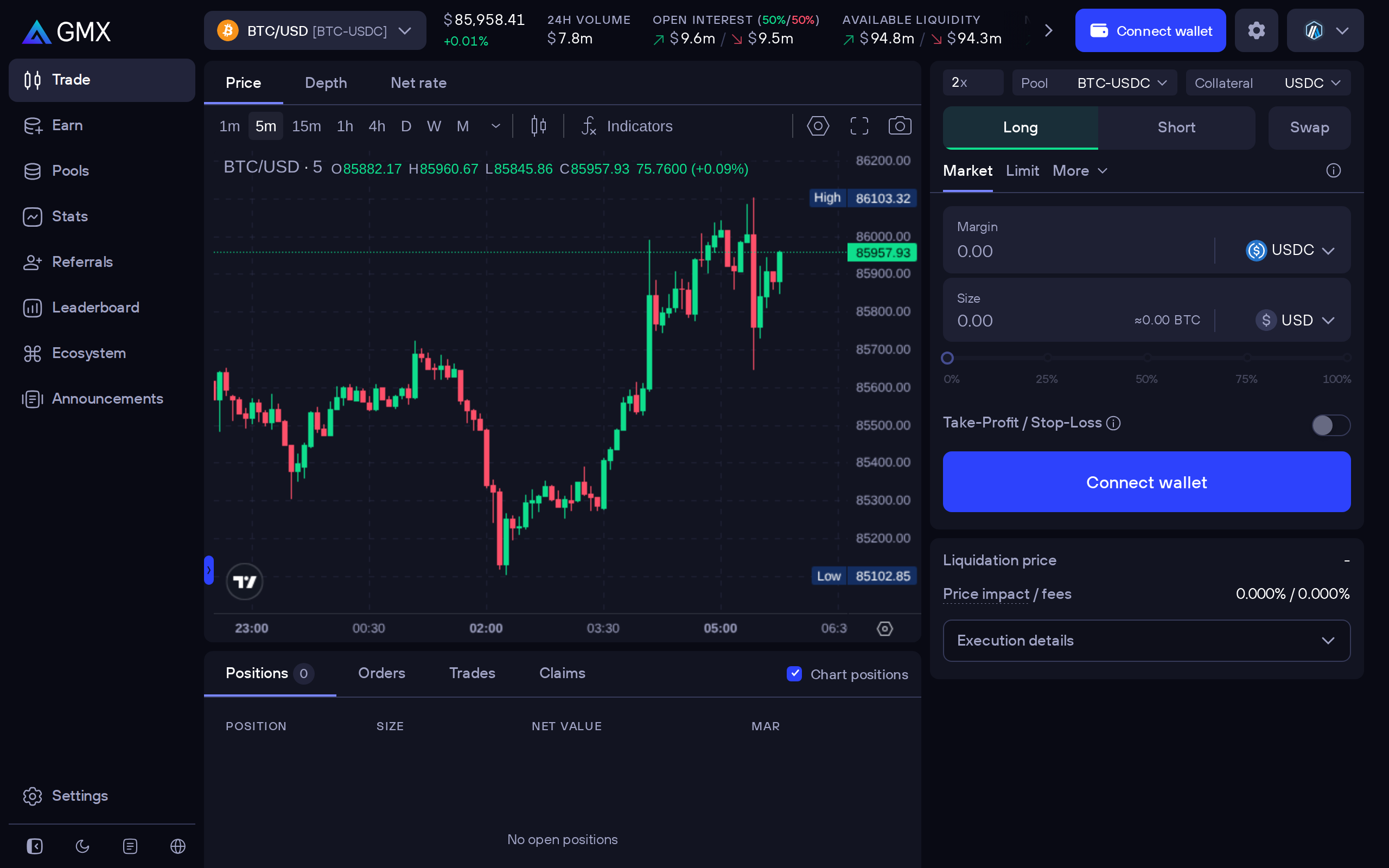Set the size slider to 50%
The image size is (1389, 868).
pos(1147,358)
